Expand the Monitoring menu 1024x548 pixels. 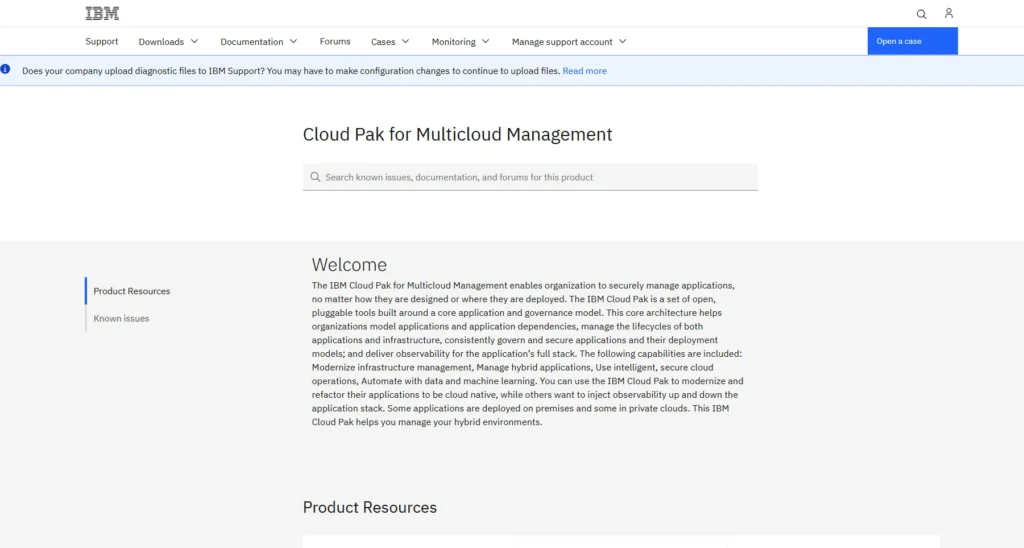(x=460, y=42)
